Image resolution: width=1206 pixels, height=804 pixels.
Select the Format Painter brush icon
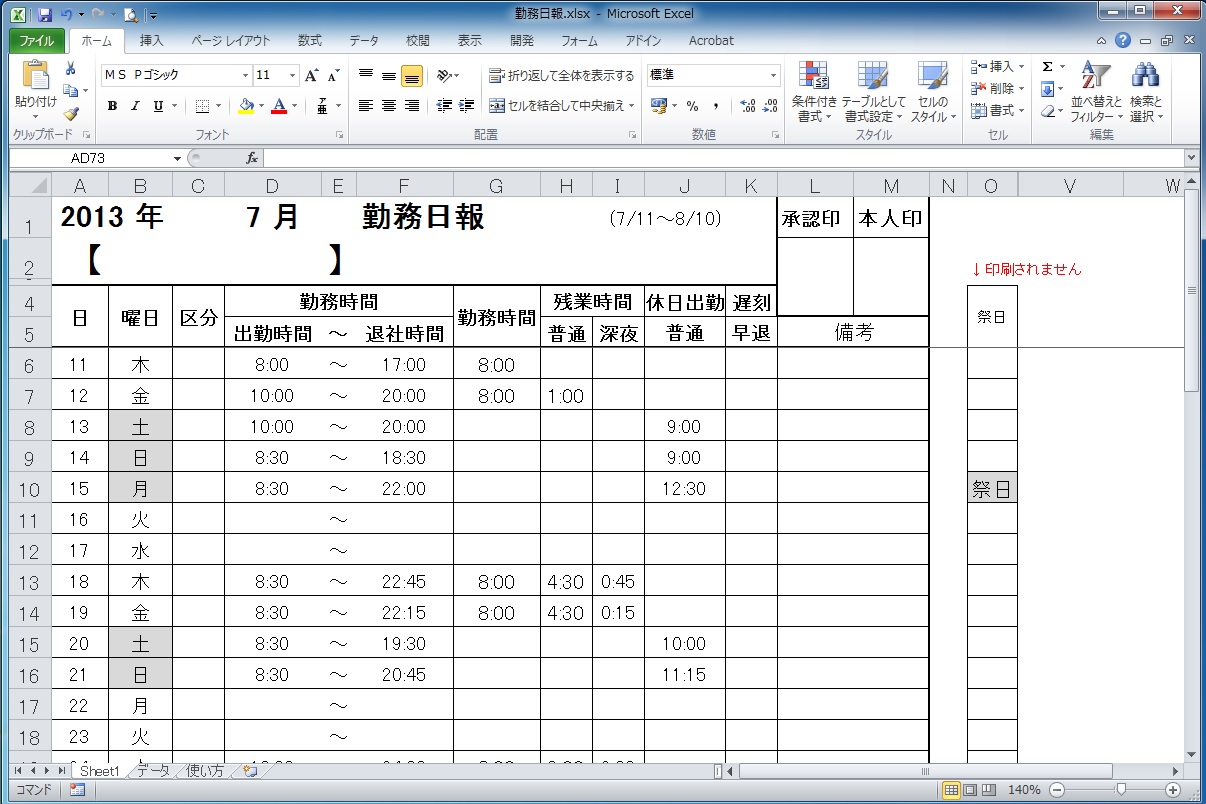click(70, 114)
